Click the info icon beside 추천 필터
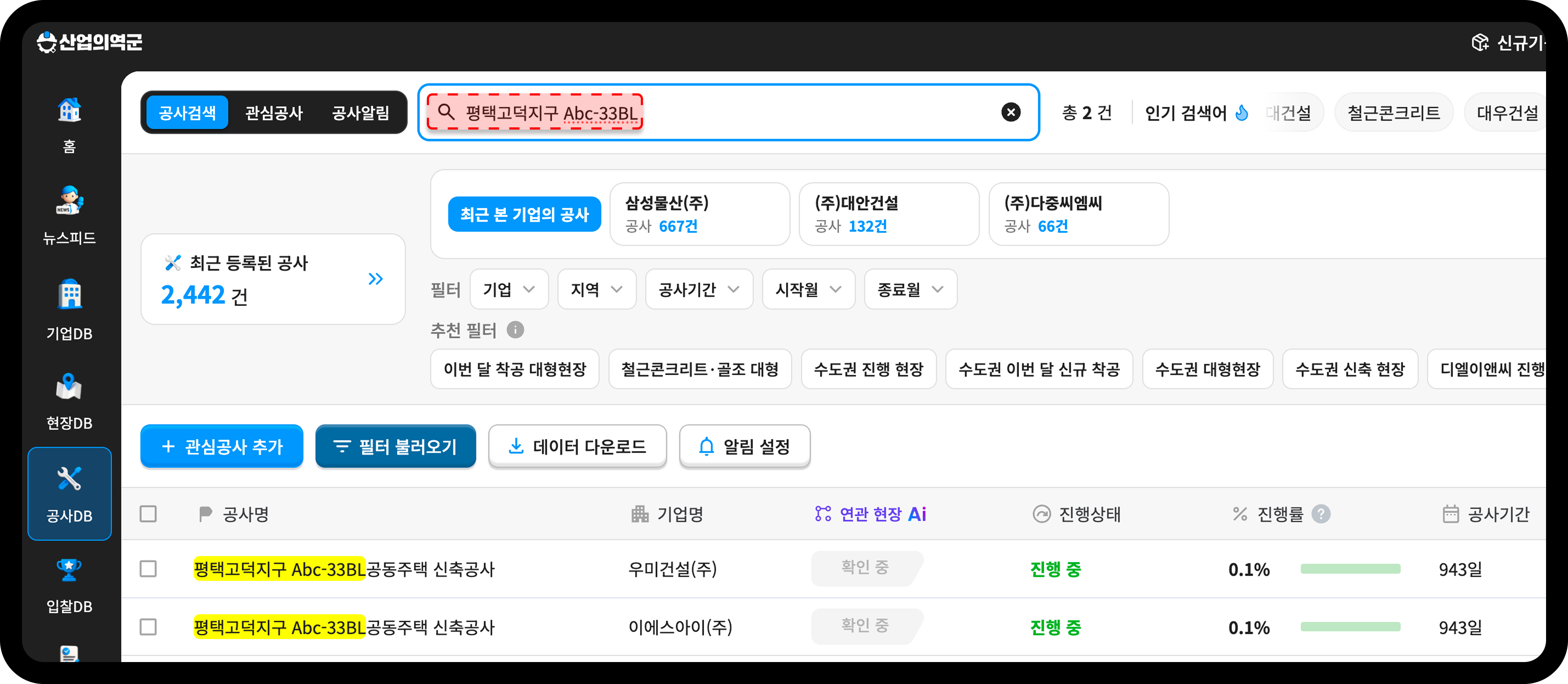The image size is (1568, 684). 515,329
